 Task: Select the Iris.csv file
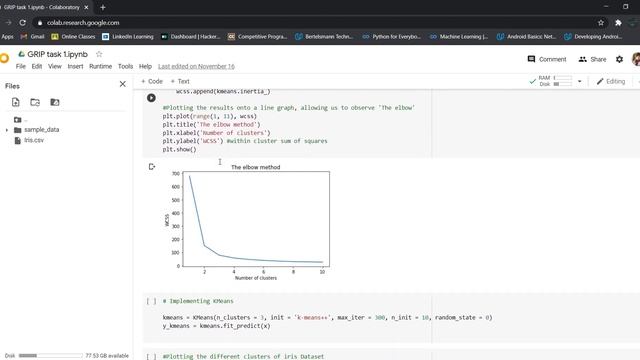click(x=29, y=140)
